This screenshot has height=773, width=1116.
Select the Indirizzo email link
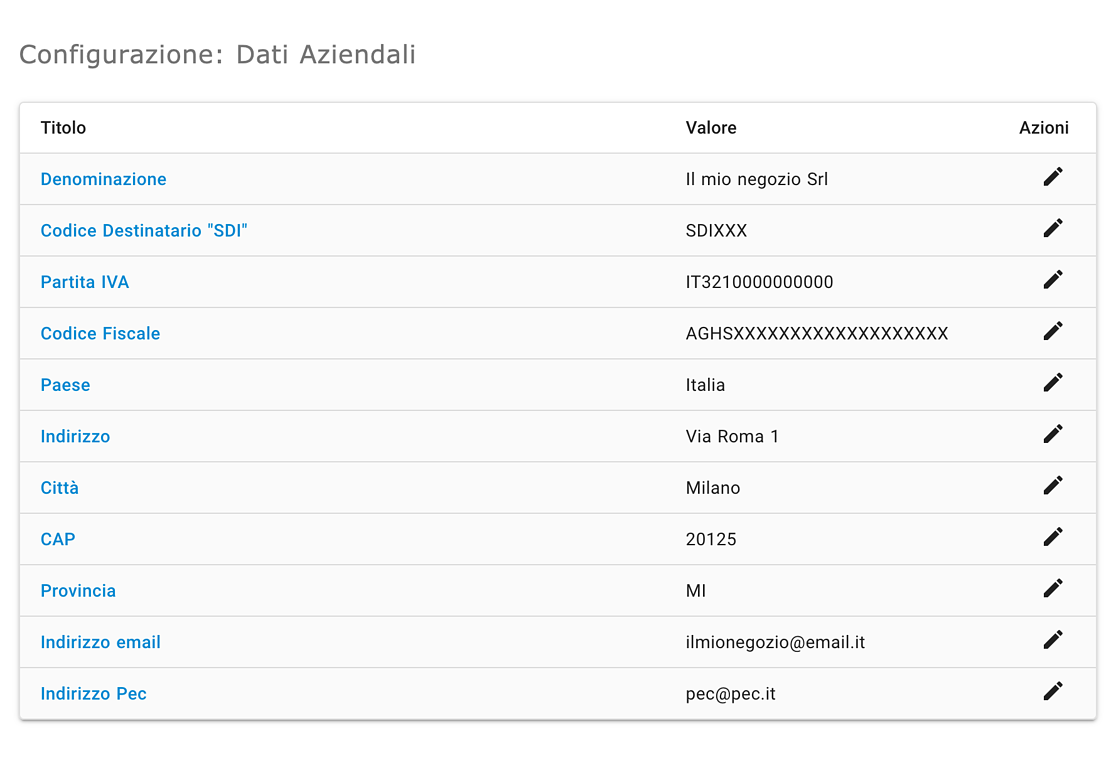100,643
